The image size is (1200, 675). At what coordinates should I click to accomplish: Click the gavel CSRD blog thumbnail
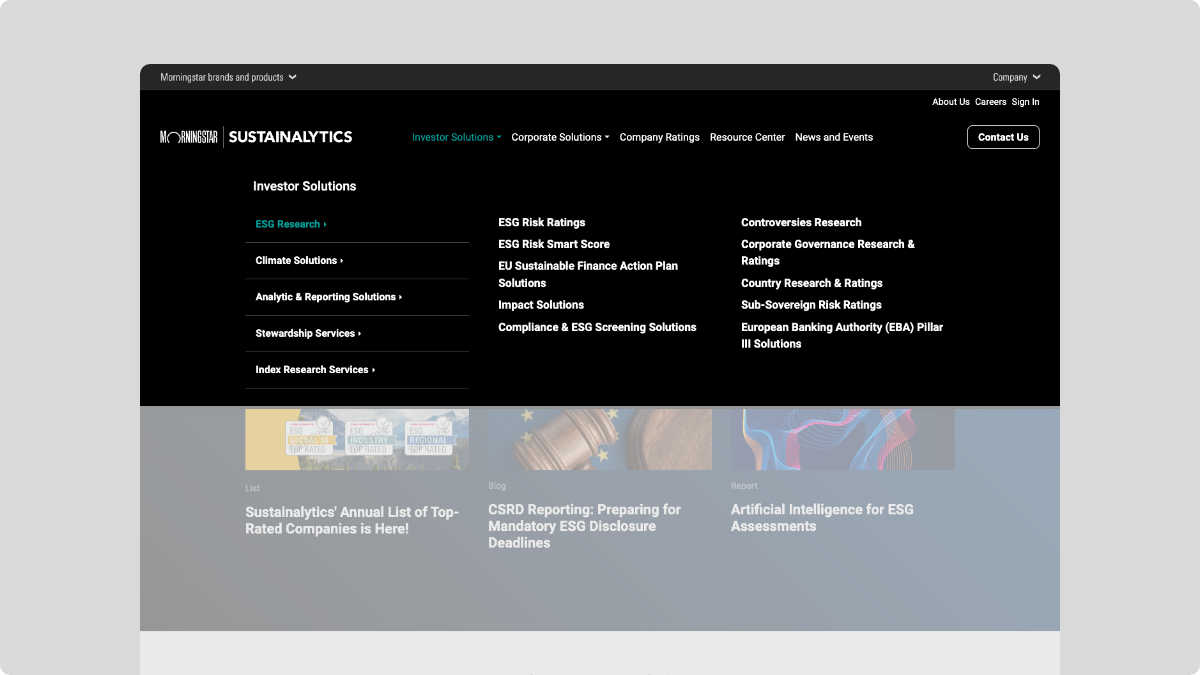[600, 439]
